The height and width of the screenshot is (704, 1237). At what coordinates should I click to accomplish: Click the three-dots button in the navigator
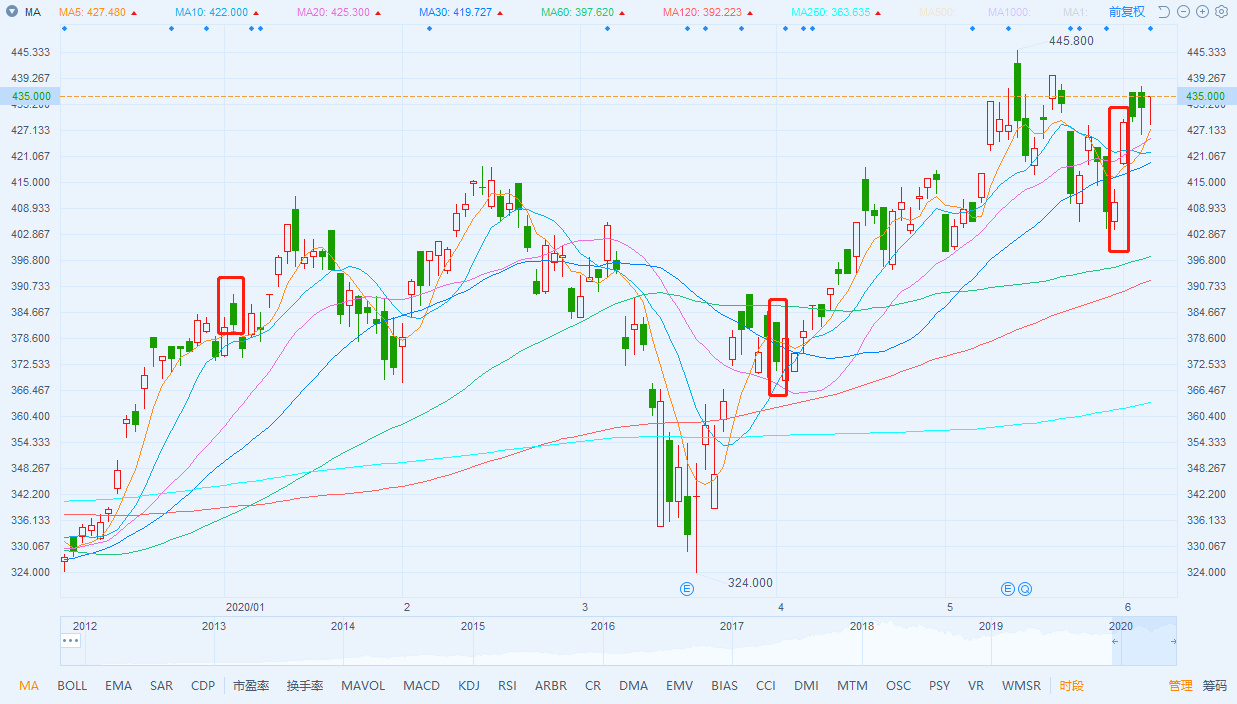(x=70, y=640)
